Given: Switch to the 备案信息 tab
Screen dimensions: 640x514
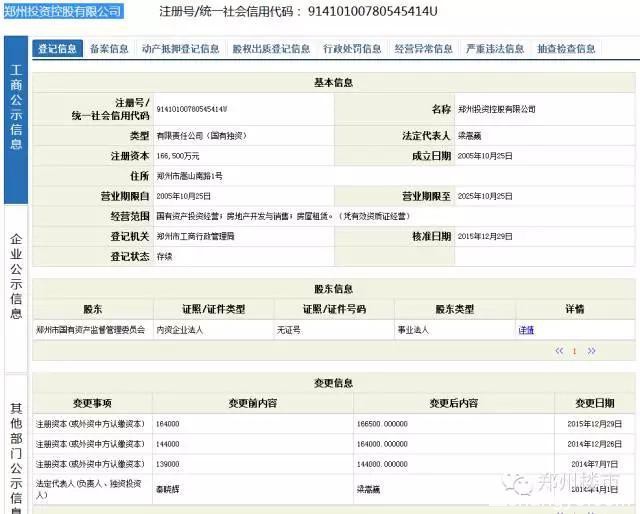Looking at the screenshot, I should click(109, 49).
